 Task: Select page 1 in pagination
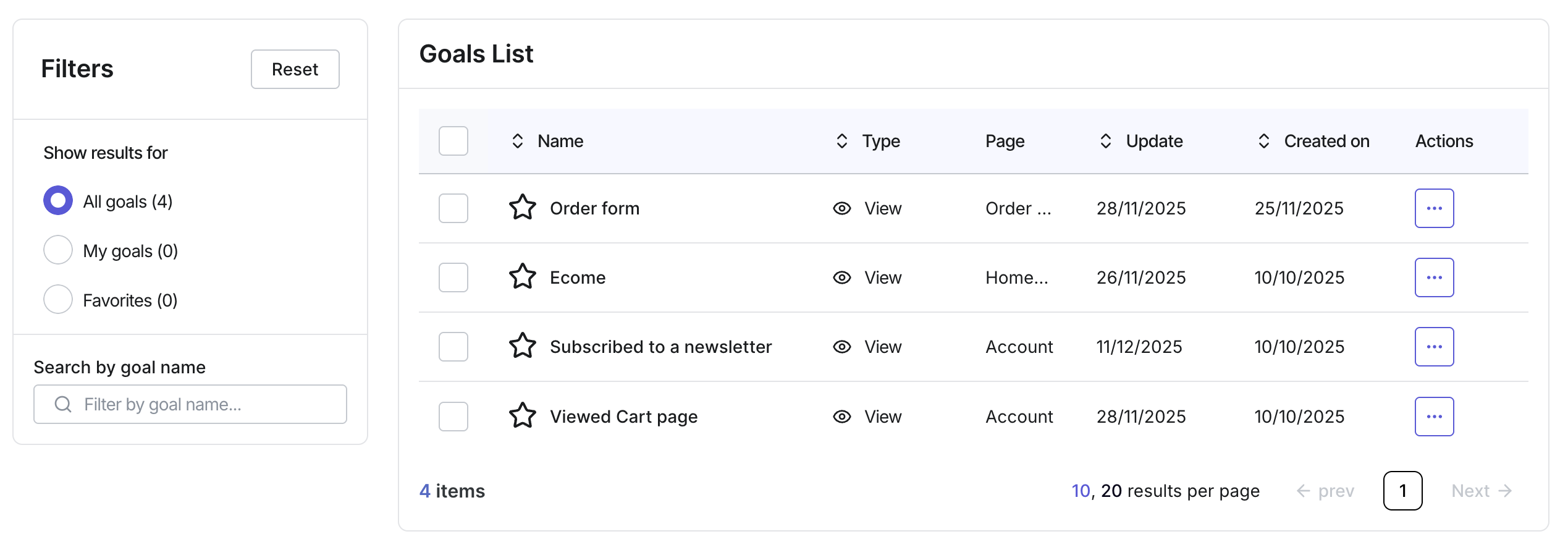(x=1402, y=491)
